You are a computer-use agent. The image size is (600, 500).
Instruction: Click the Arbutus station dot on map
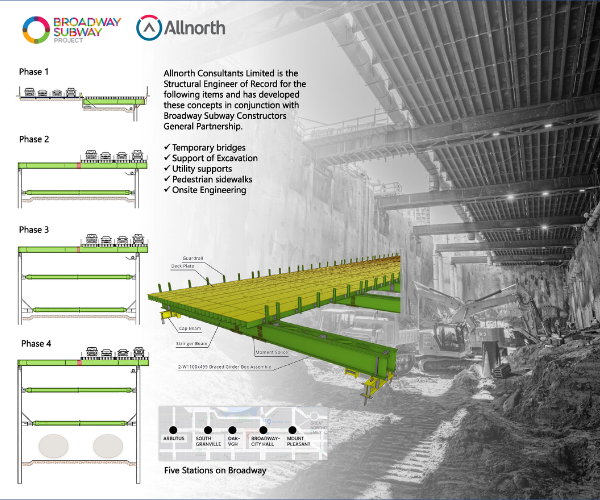coord(173,430)
